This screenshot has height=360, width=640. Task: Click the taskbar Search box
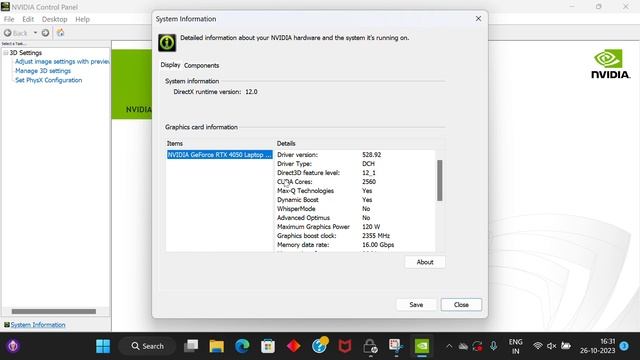pos(147,346)
